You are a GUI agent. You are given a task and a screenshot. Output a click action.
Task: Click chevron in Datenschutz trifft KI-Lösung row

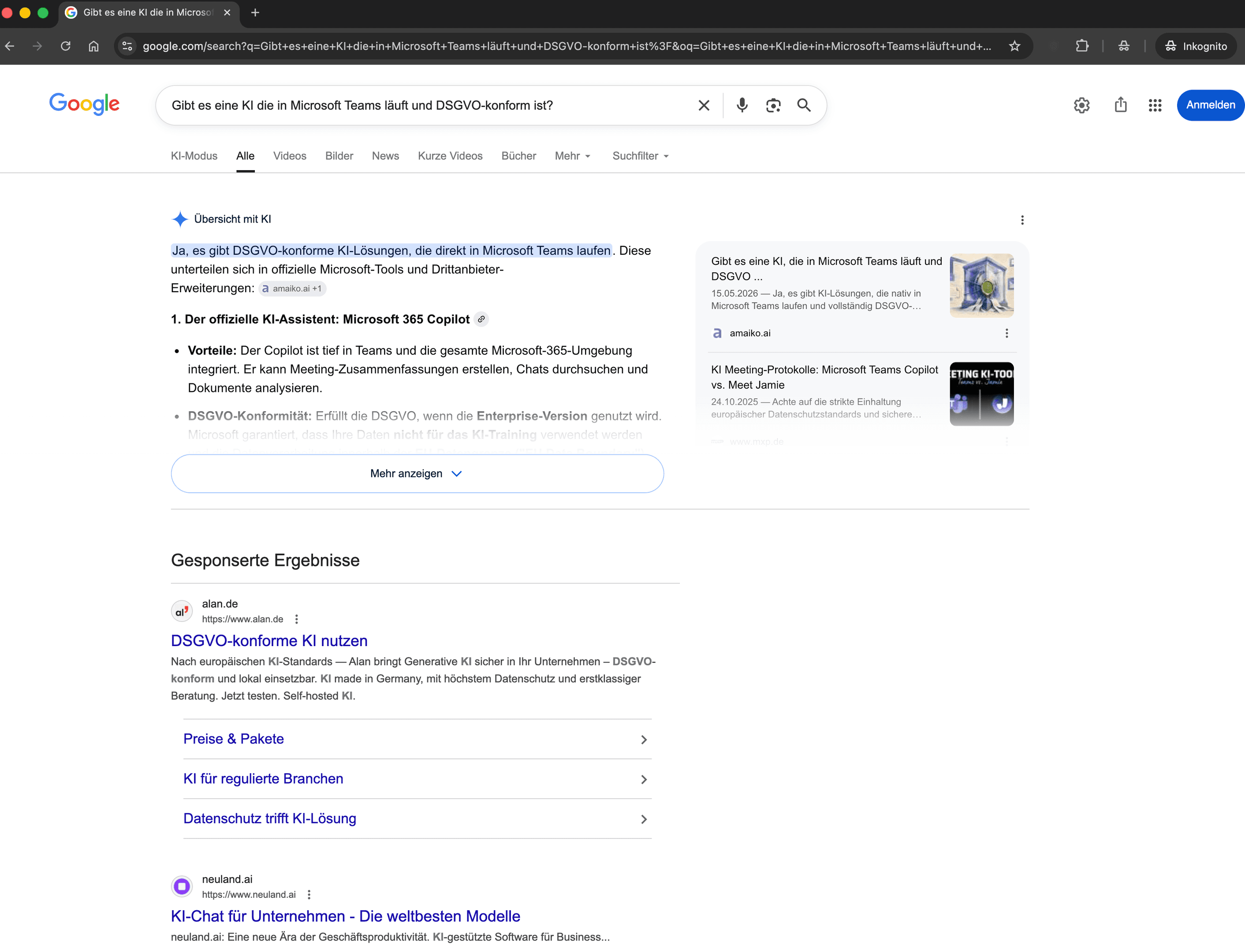[644, 819]
